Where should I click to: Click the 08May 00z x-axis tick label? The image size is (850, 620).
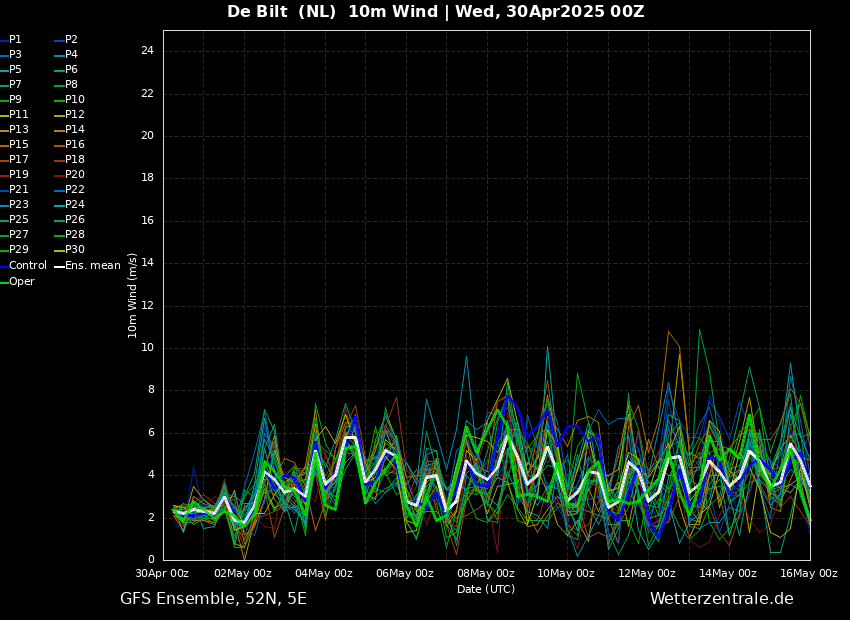pos(486,574)
